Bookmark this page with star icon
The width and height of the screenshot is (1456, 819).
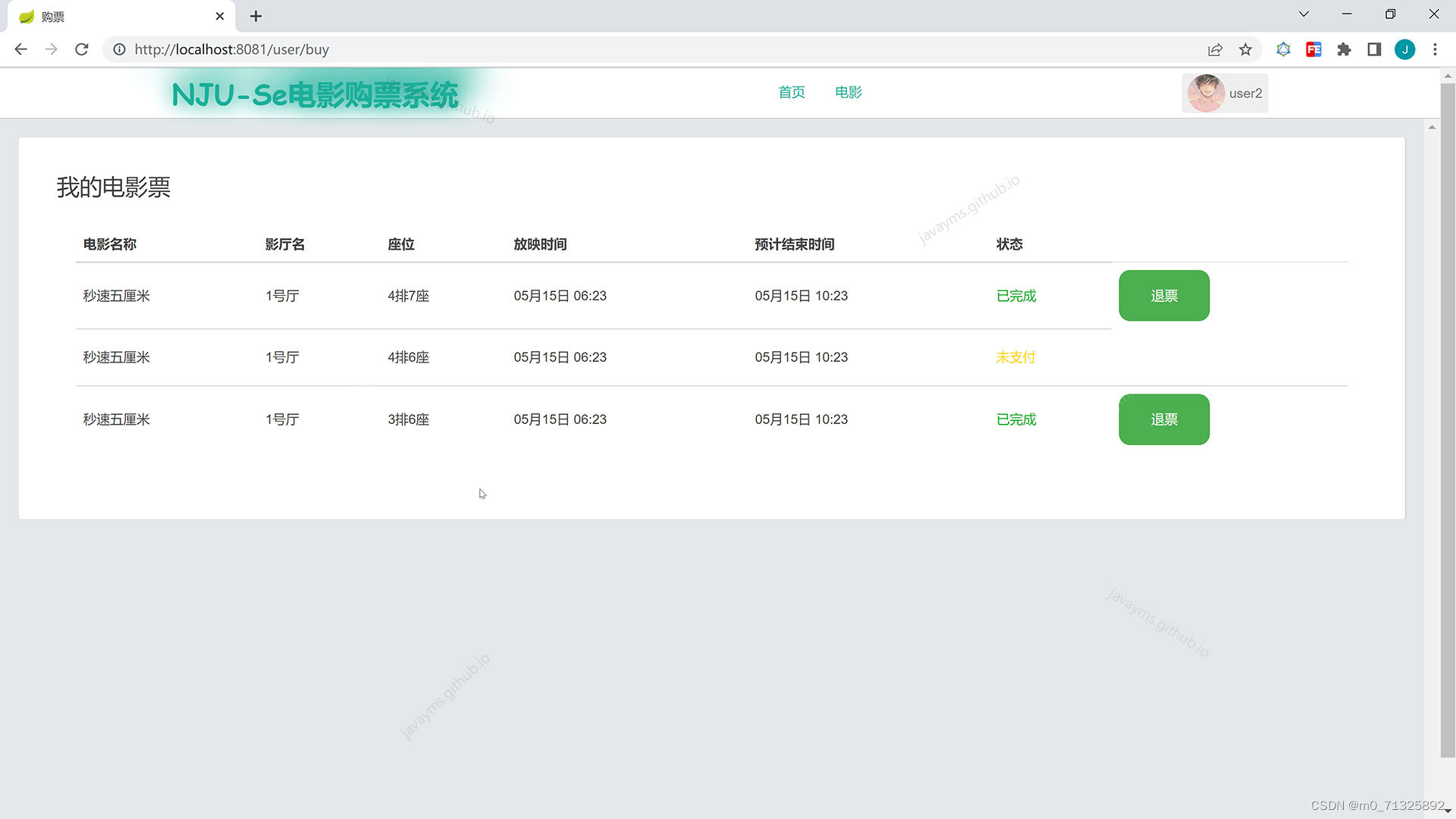[1245, 49]
